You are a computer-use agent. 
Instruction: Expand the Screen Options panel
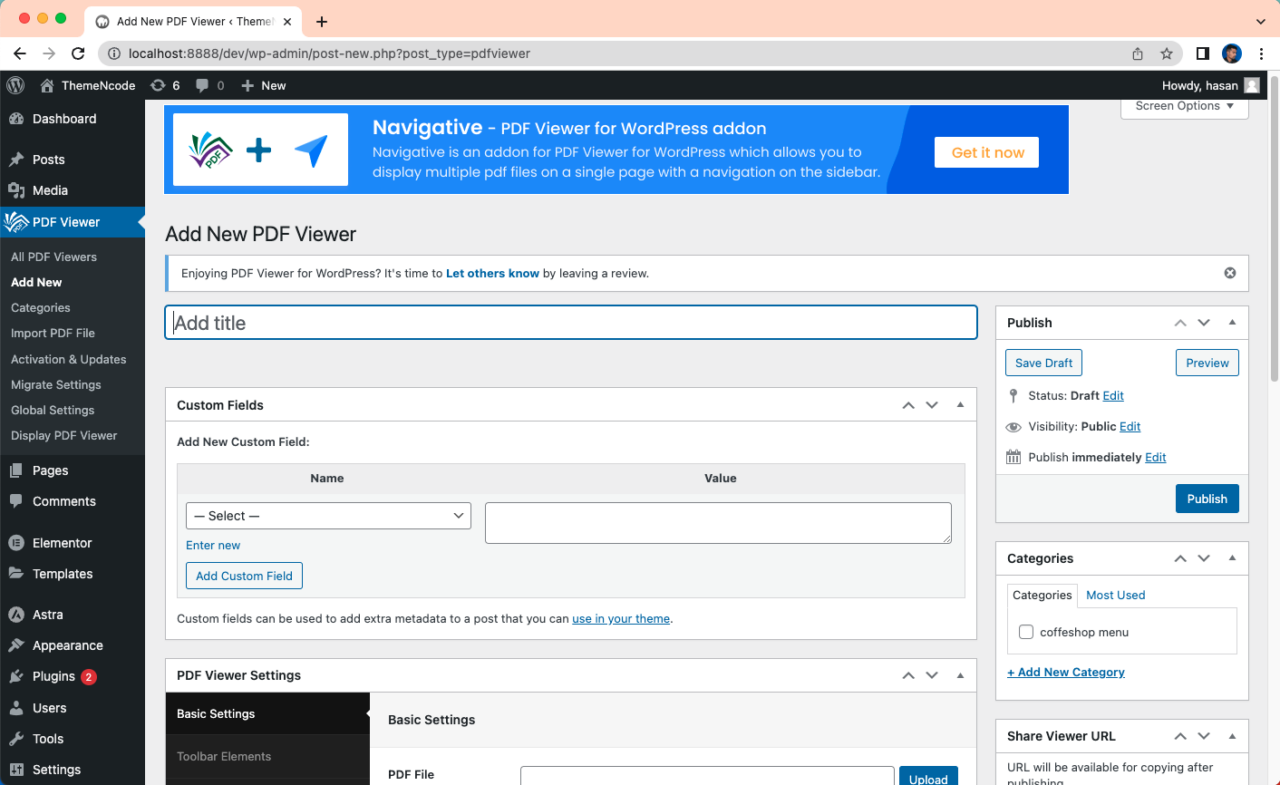pos(1184,106)
